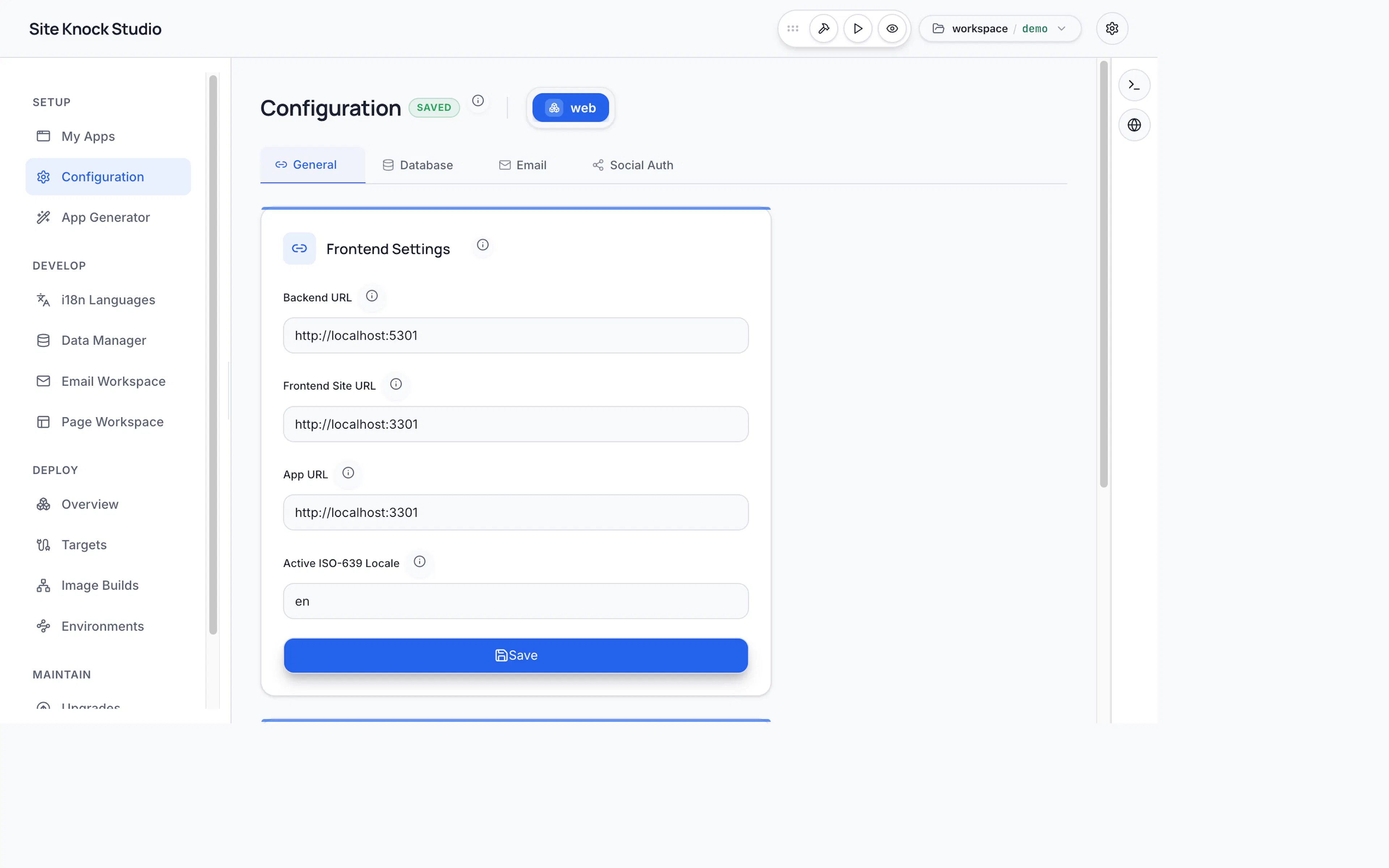Image resolution: width=1389 pixels, height=868 pixels.
Task: Focus the Frontend Site URL input field
Action: coord(515,424)
